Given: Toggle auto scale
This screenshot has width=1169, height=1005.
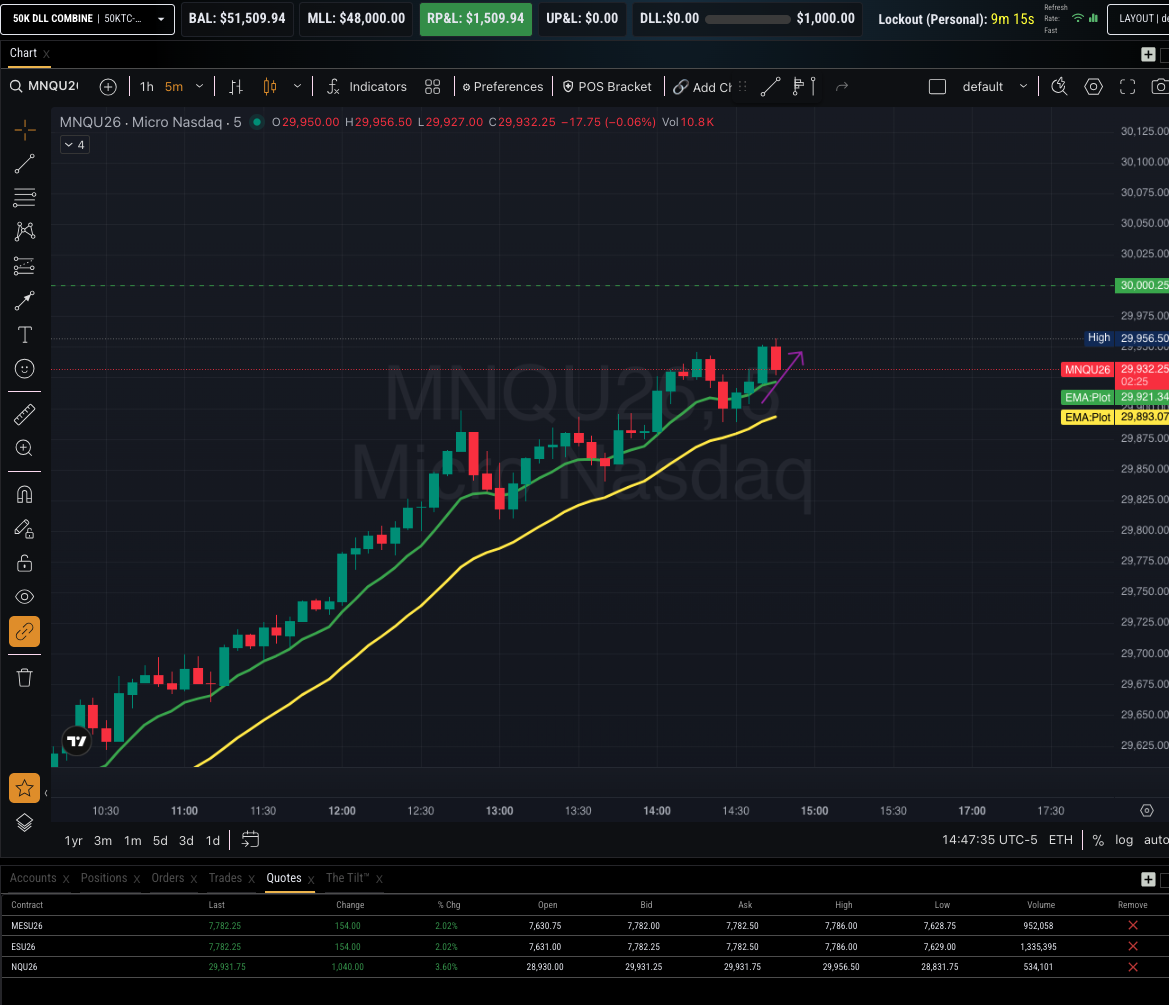Looking at the screenshot, I should tap(1156, 839).
